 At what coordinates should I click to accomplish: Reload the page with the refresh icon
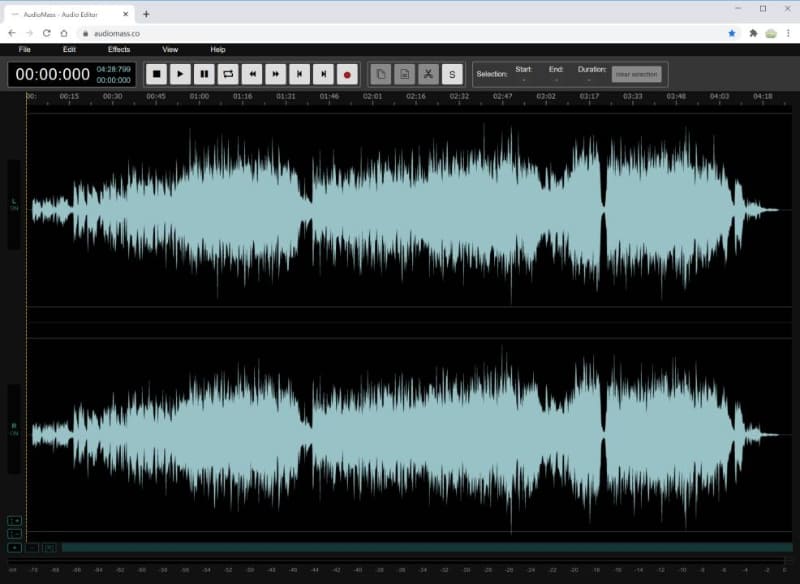pyautogui.click(x=46, y=33)
